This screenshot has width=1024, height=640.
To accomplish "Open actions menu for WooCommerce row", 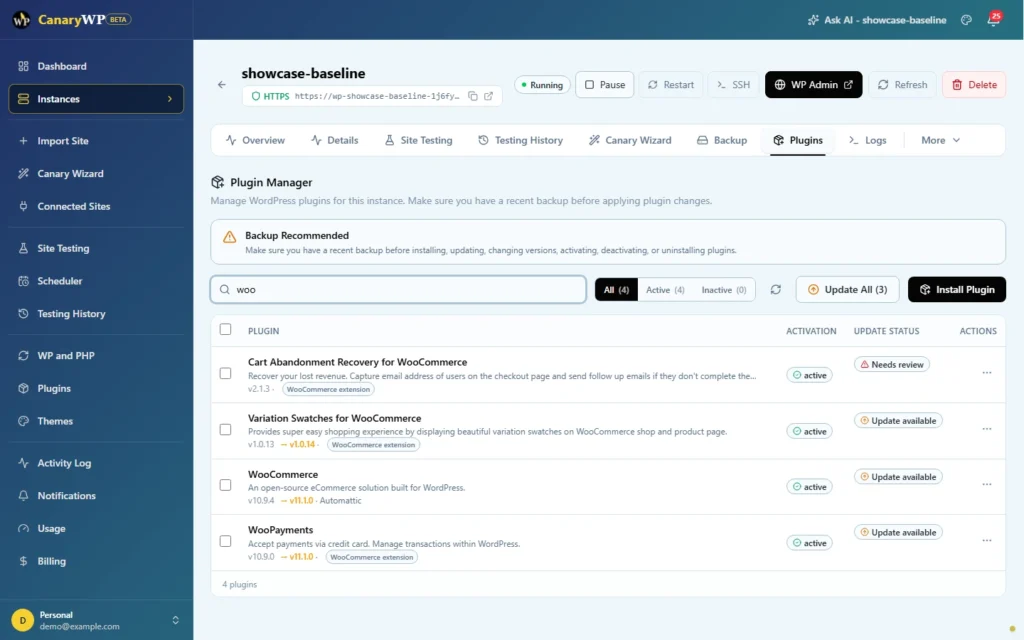I will point(987,485).
